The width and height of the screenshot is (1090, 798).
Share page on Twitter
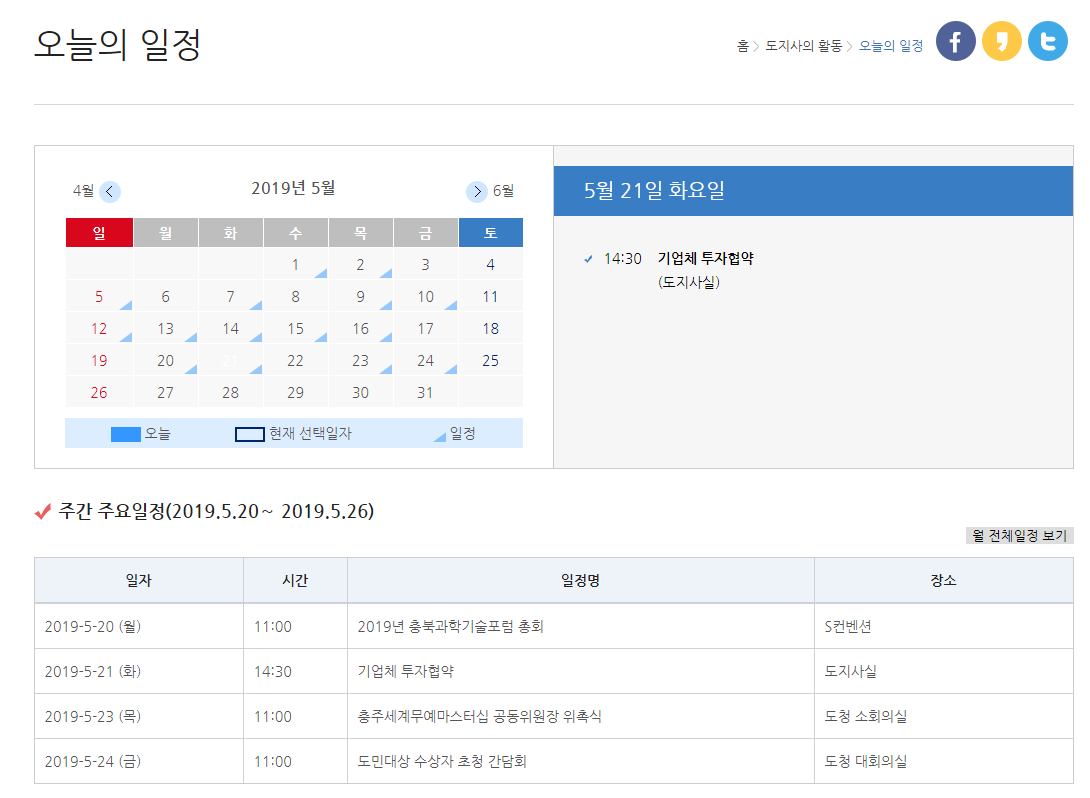click(x=1048, y=41)
